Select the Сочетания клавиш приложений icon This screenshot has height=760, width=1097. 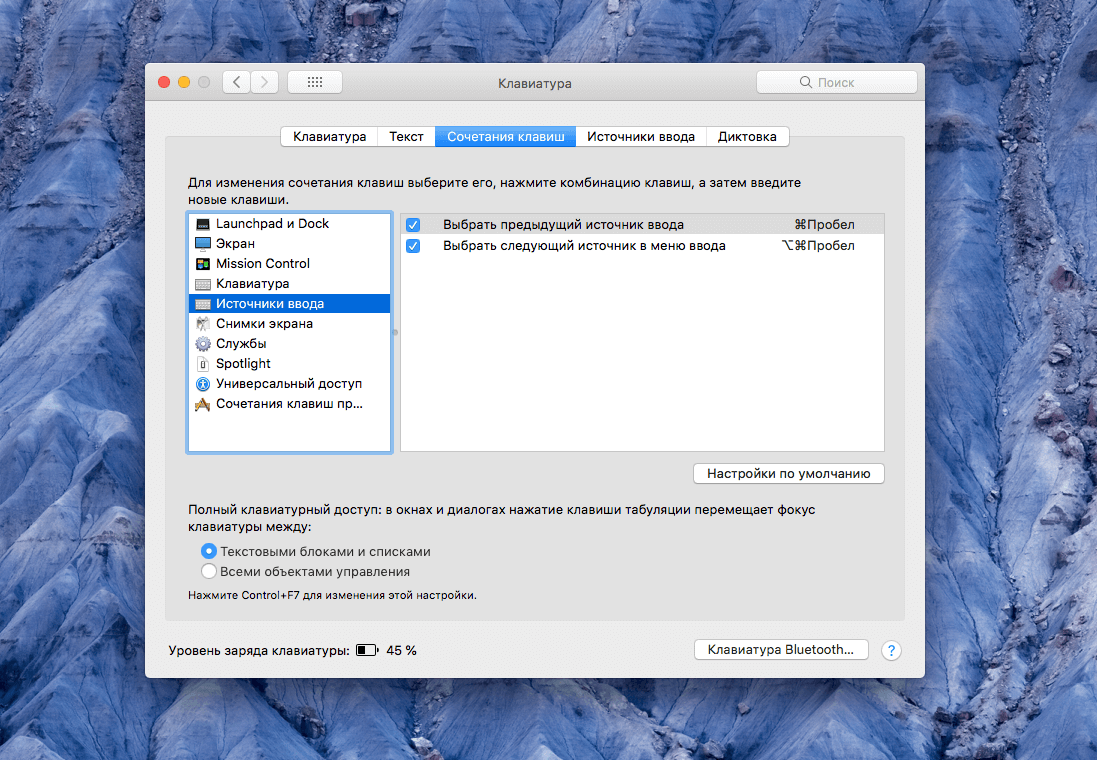coord(203,404)
